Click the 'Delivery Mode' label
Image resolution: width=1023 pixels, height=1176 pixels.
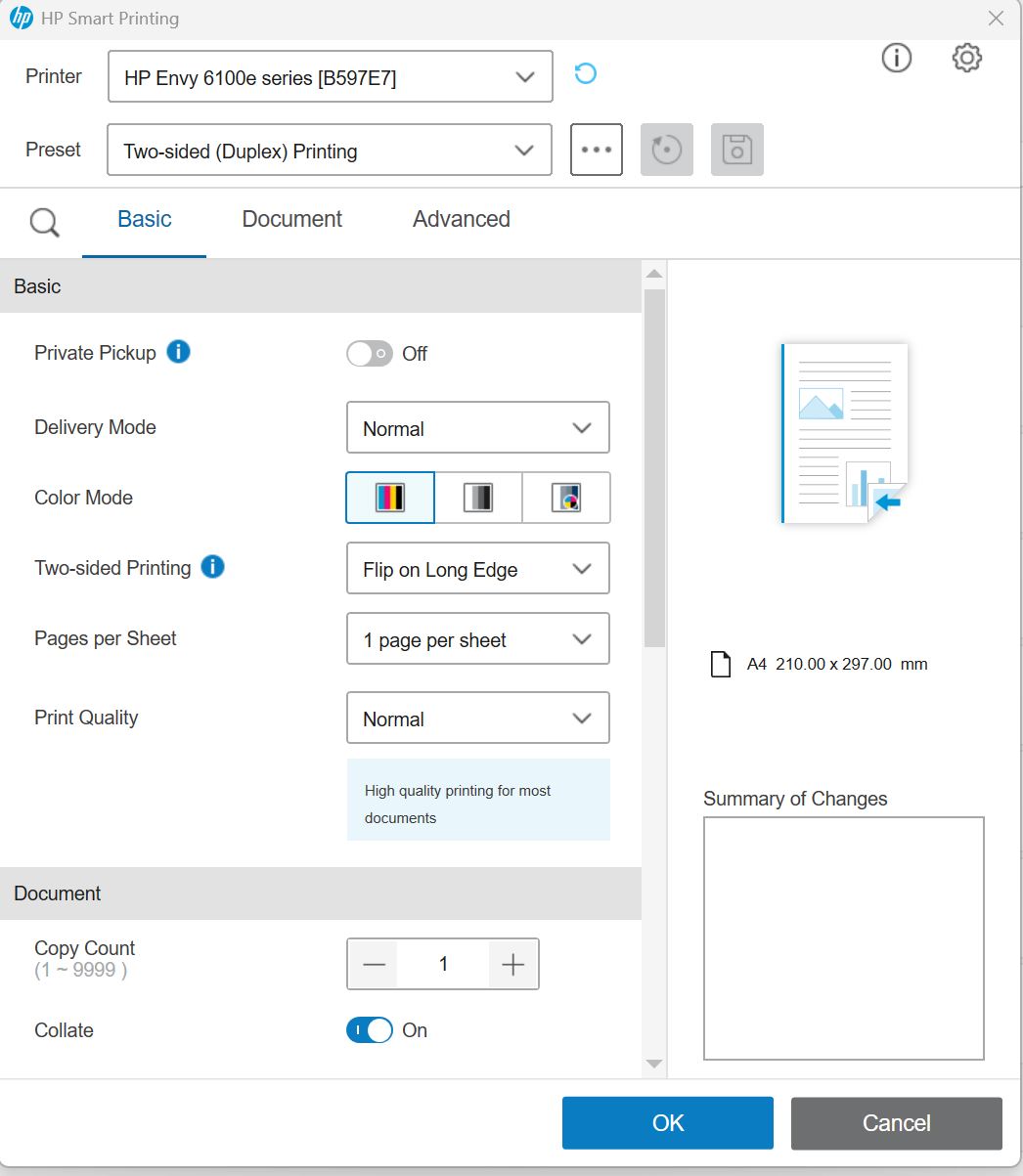95,427
